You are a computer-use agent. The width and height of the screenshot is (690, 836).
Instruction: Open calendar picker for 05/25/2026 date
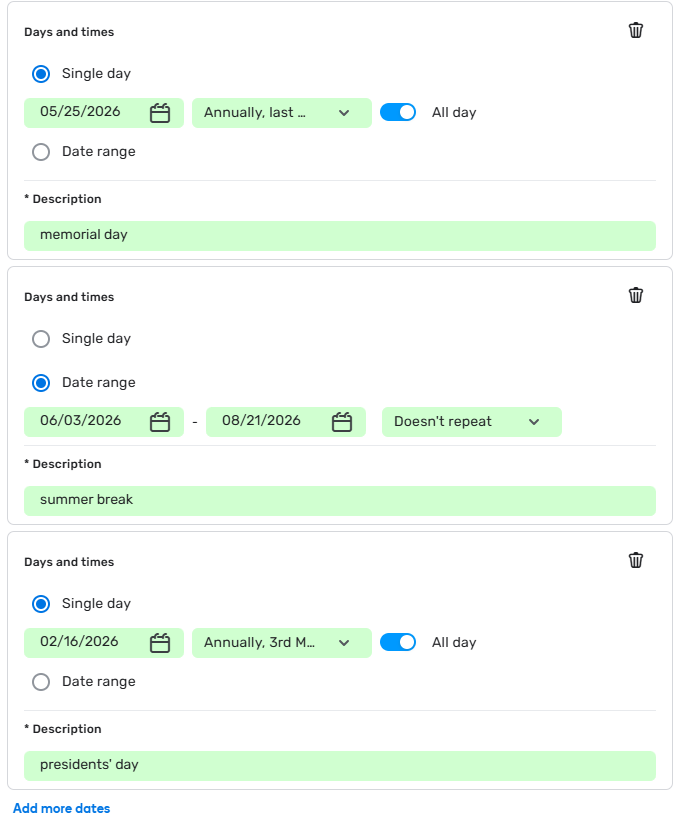pos(160,113)
